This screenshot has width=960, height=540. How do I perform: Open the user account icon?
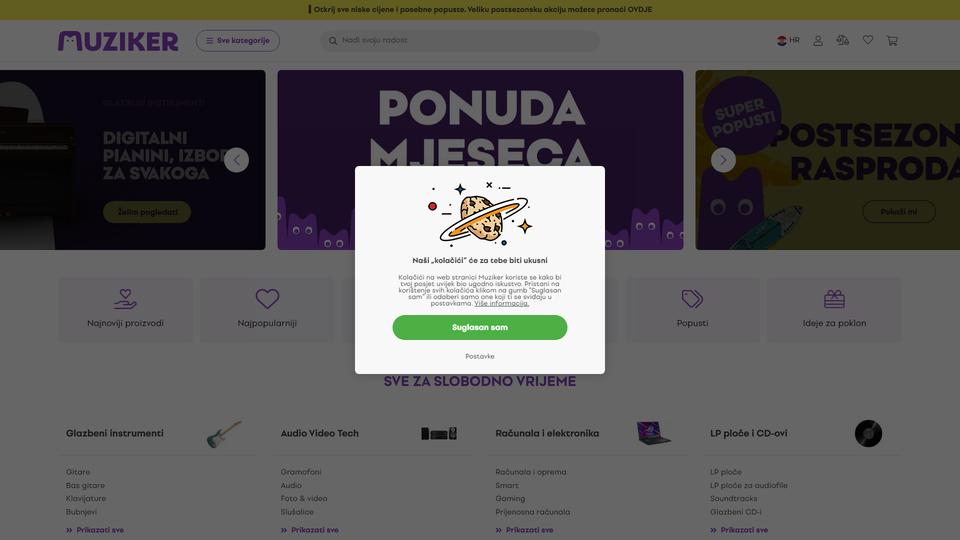[x=817, y=40]
